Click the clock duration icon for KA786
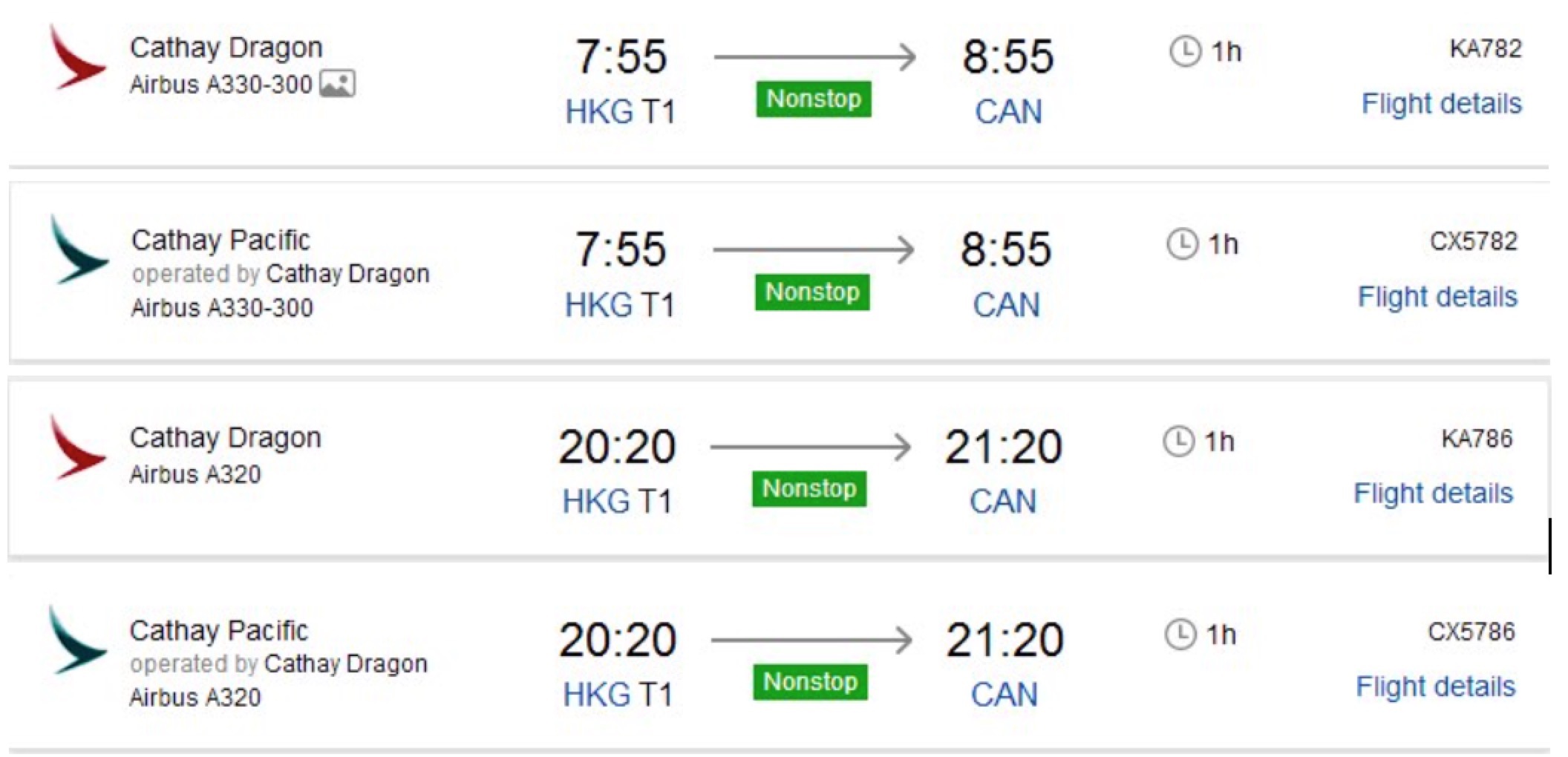The width and height of the screenshot is (1568, 757). pyautogui.click(x=1178, y=442)
